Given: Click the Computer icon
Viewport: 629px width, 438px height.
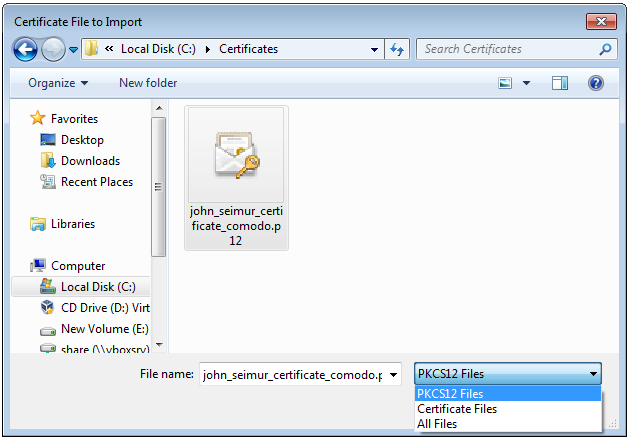Looking at the screenshot, I should point(38,266).
